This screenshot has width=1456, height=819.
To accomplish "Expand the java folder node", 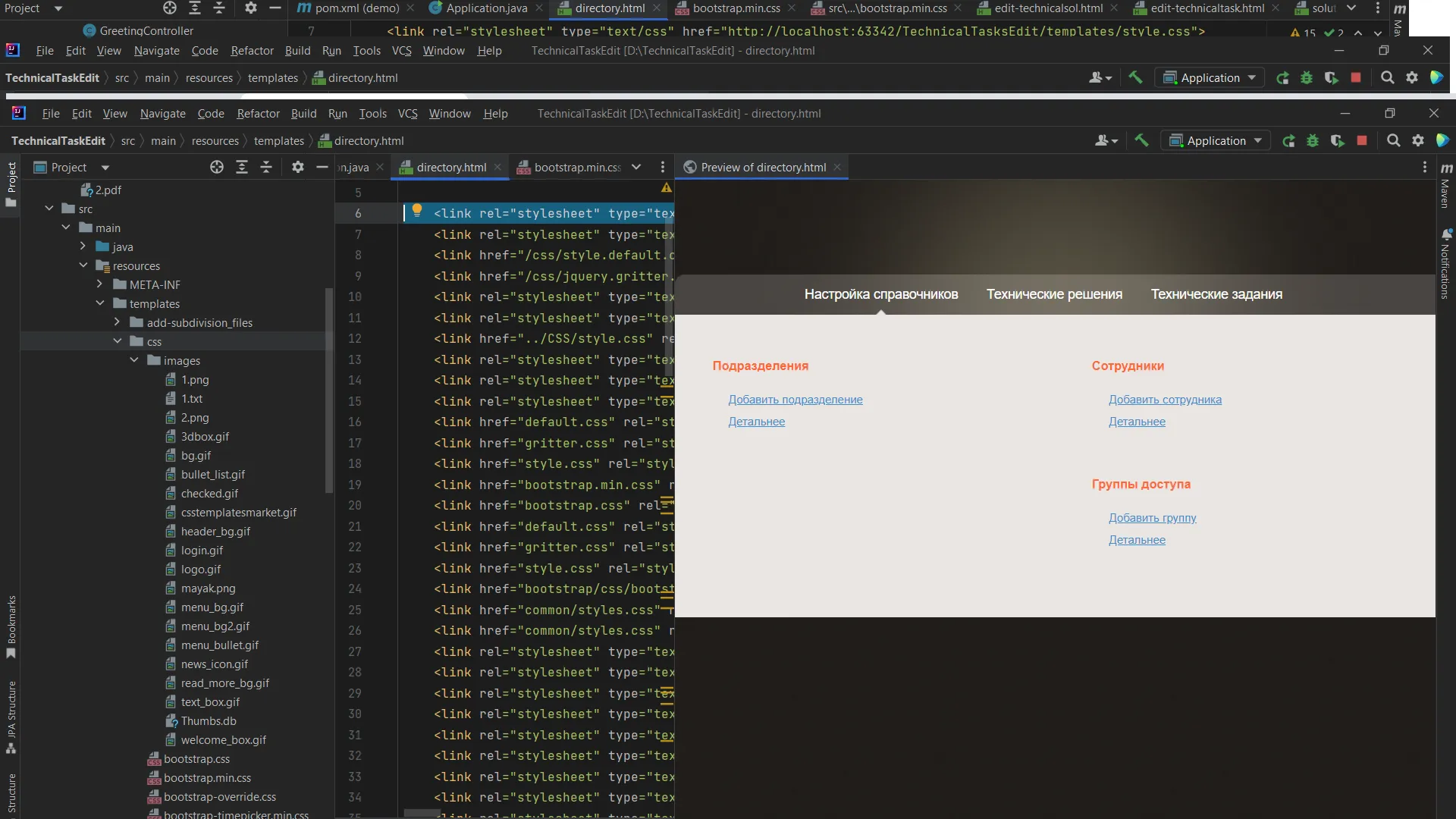I will click(x=83, y=246).
